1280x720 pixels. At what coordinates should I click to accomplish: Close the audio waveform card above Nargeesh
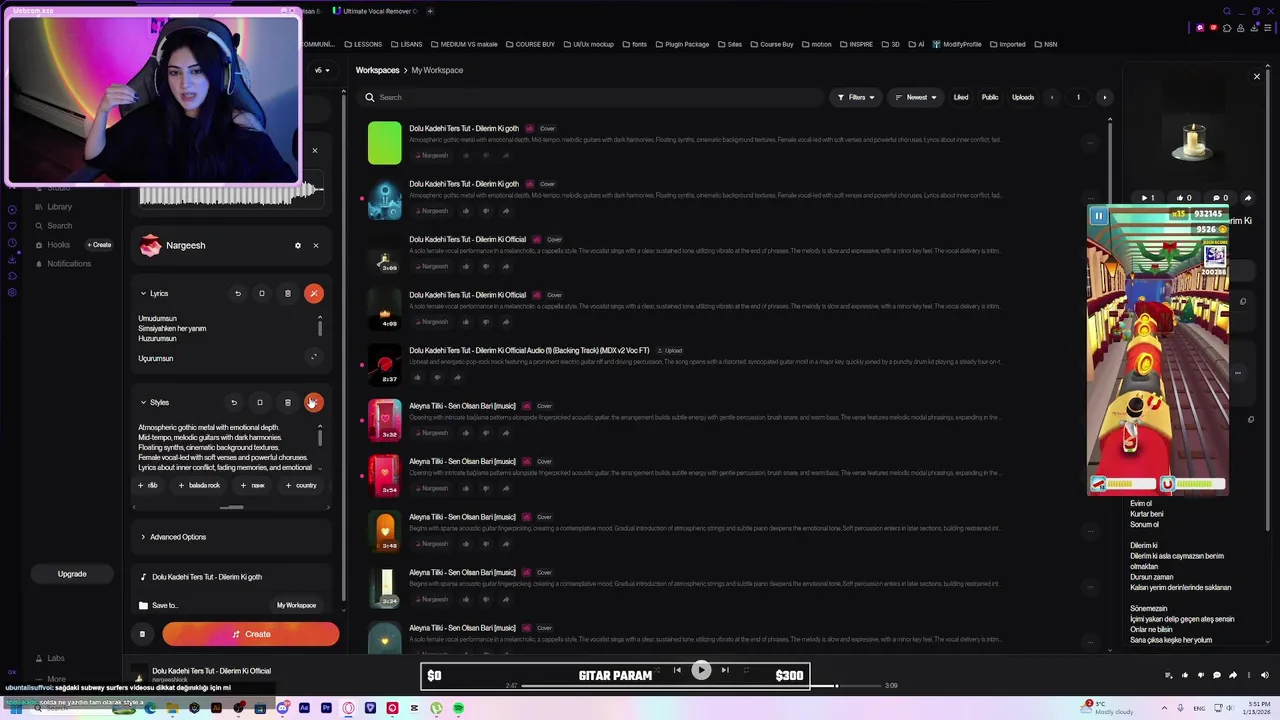[314, 151]
